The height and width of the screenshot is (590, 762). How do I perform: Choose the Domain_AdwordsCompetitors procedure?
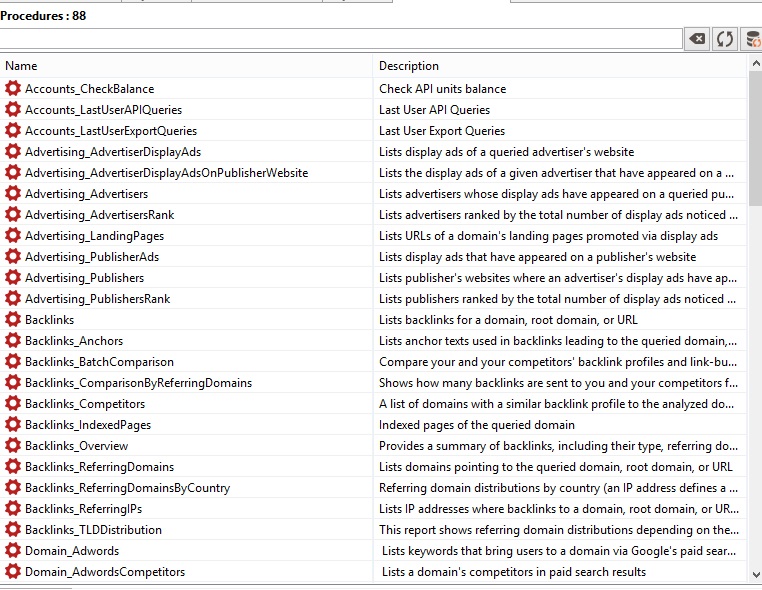(x=105, y=572)
